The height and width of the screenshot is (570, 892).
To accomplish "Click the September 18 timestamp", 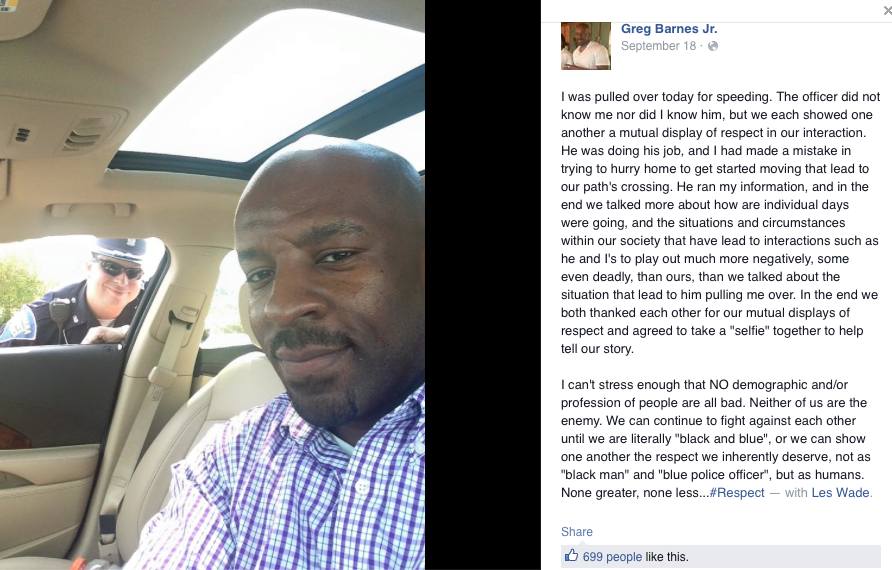I will (x=658, y=46).
